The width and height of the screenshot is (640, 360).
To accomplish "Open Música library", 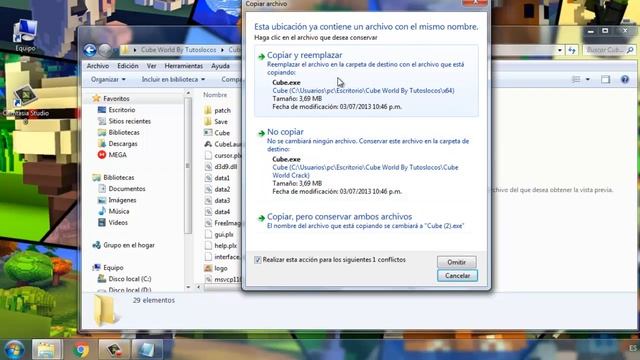I will click(119, 211).
